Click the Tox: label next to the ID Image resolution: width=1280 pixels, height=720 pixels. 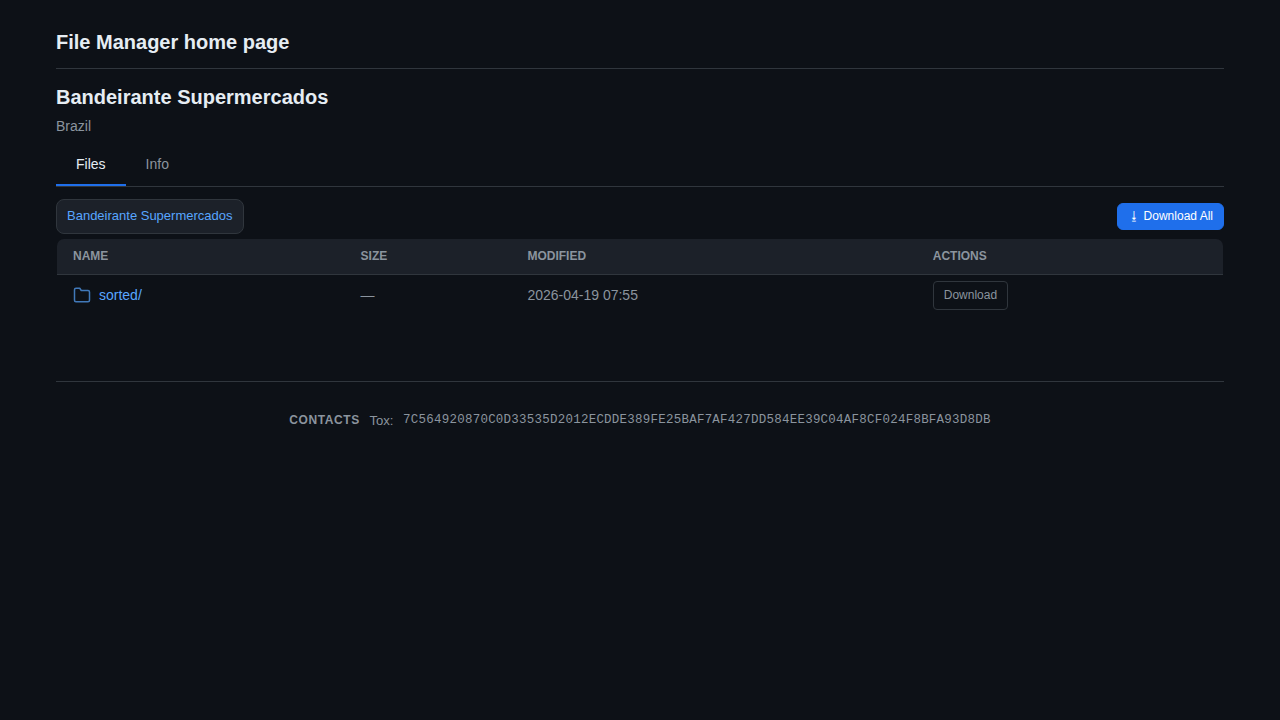point(381,421)
